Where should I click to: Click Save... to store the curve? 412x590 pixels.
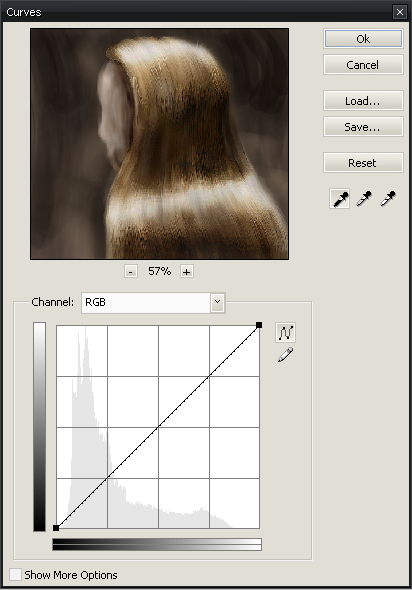click(363, 127)
